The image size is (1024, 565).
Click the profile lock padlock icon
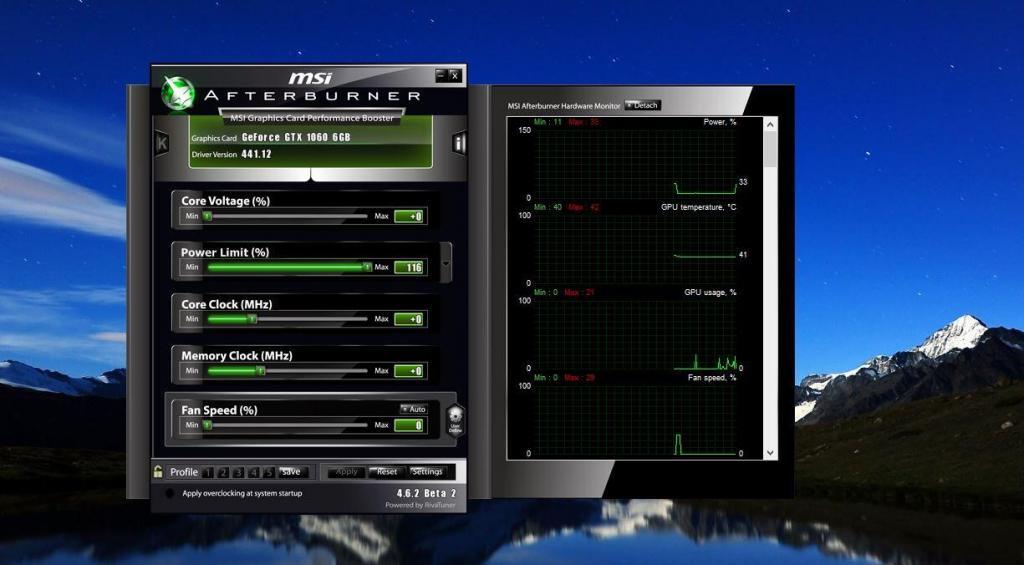(158, 472)
